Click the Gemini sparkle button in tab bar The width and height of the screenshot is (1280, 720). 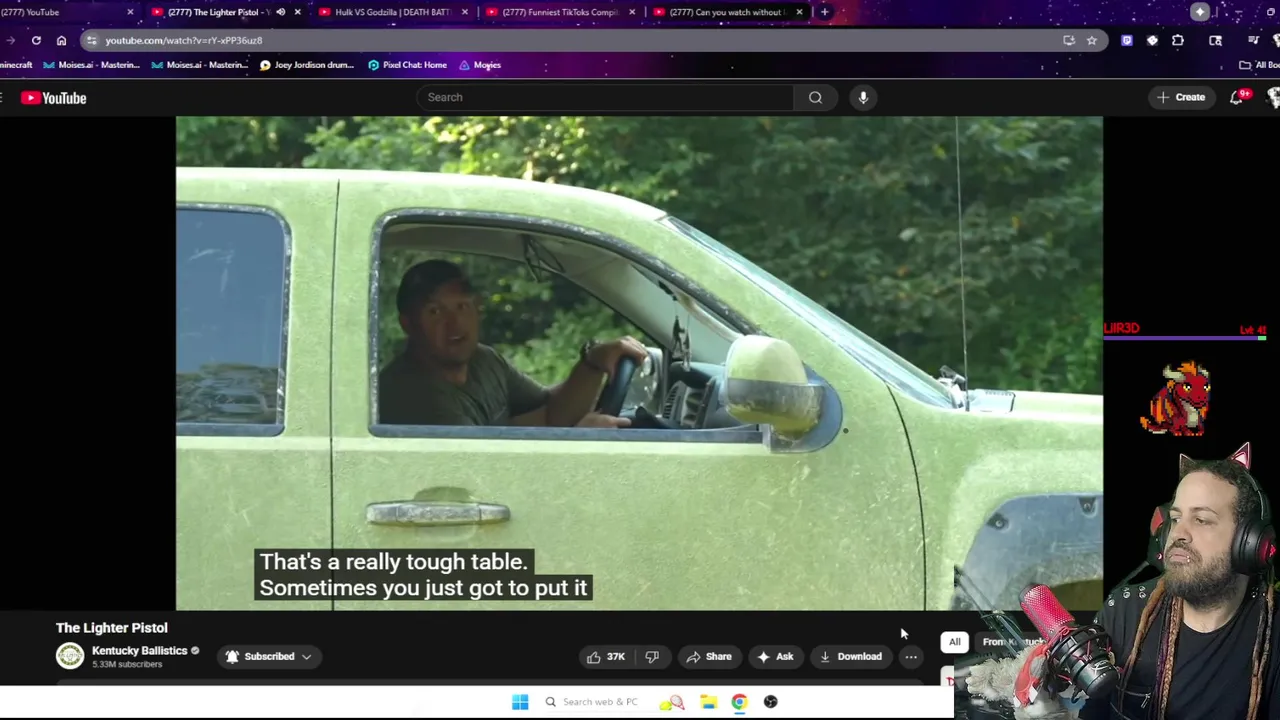coord(1200,12)
